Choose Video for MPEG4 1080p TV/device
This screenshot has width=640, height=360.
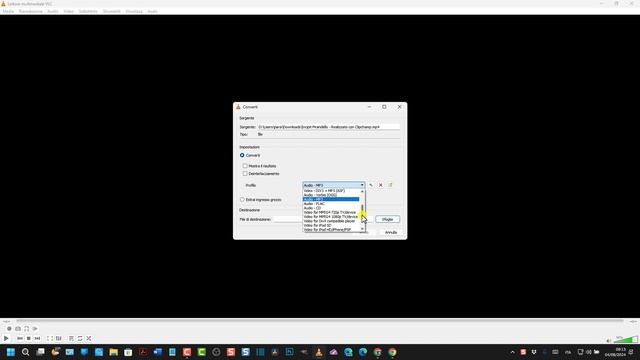tap(331, 217)
